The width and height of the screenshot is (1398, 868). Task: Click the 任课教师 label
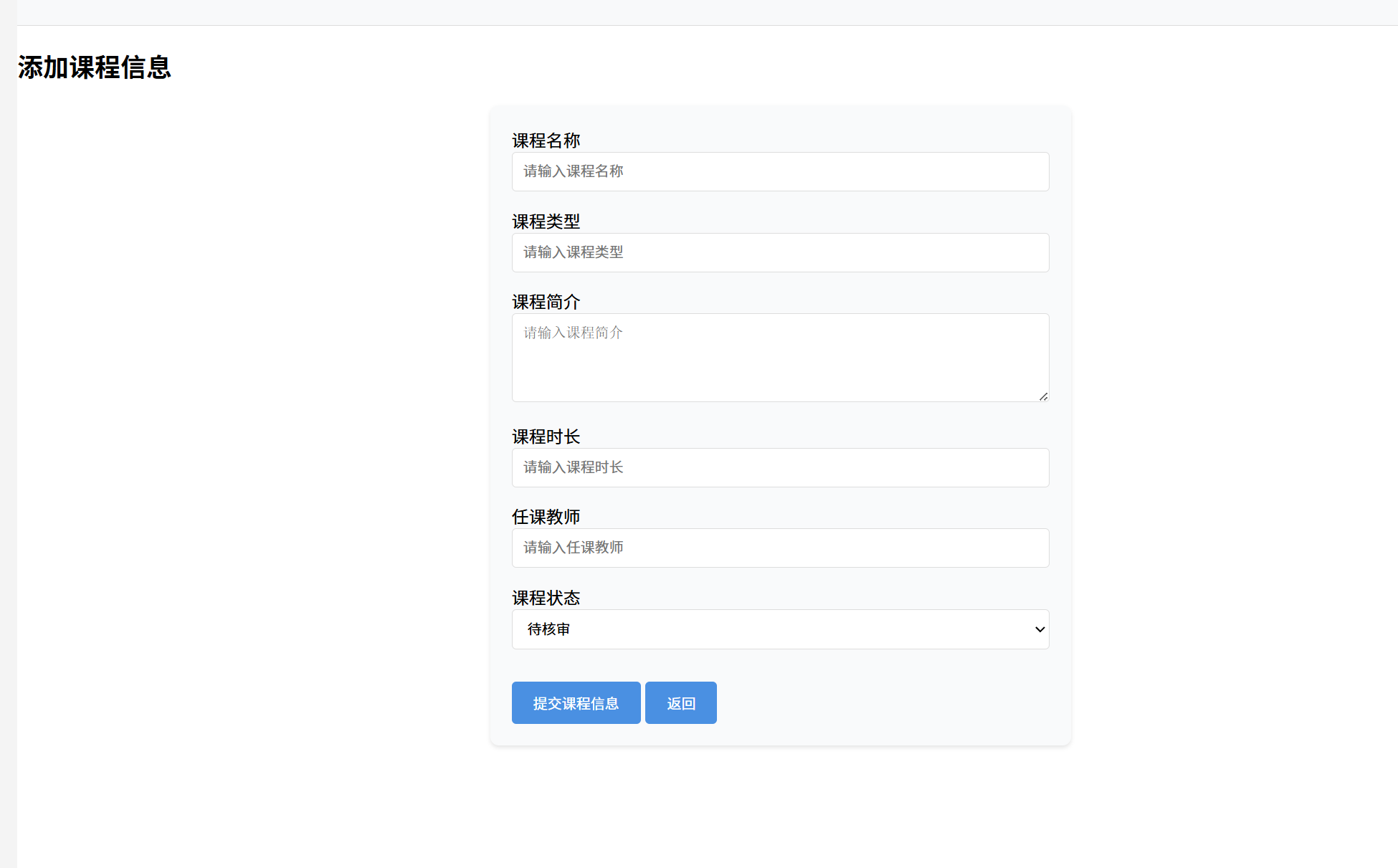546,517
